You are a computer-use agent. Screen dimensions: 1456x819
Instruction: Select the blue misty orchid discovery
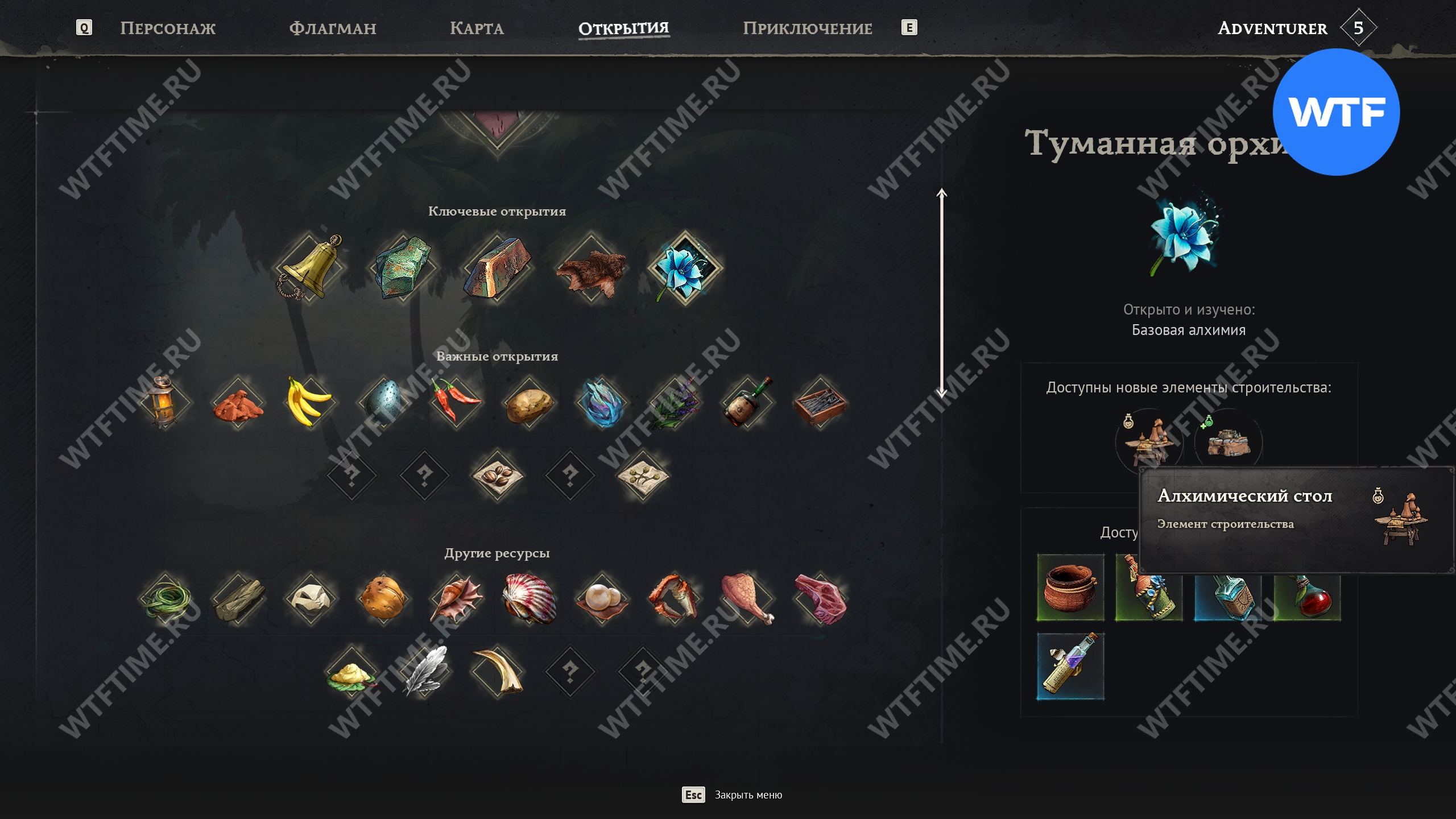685,267
